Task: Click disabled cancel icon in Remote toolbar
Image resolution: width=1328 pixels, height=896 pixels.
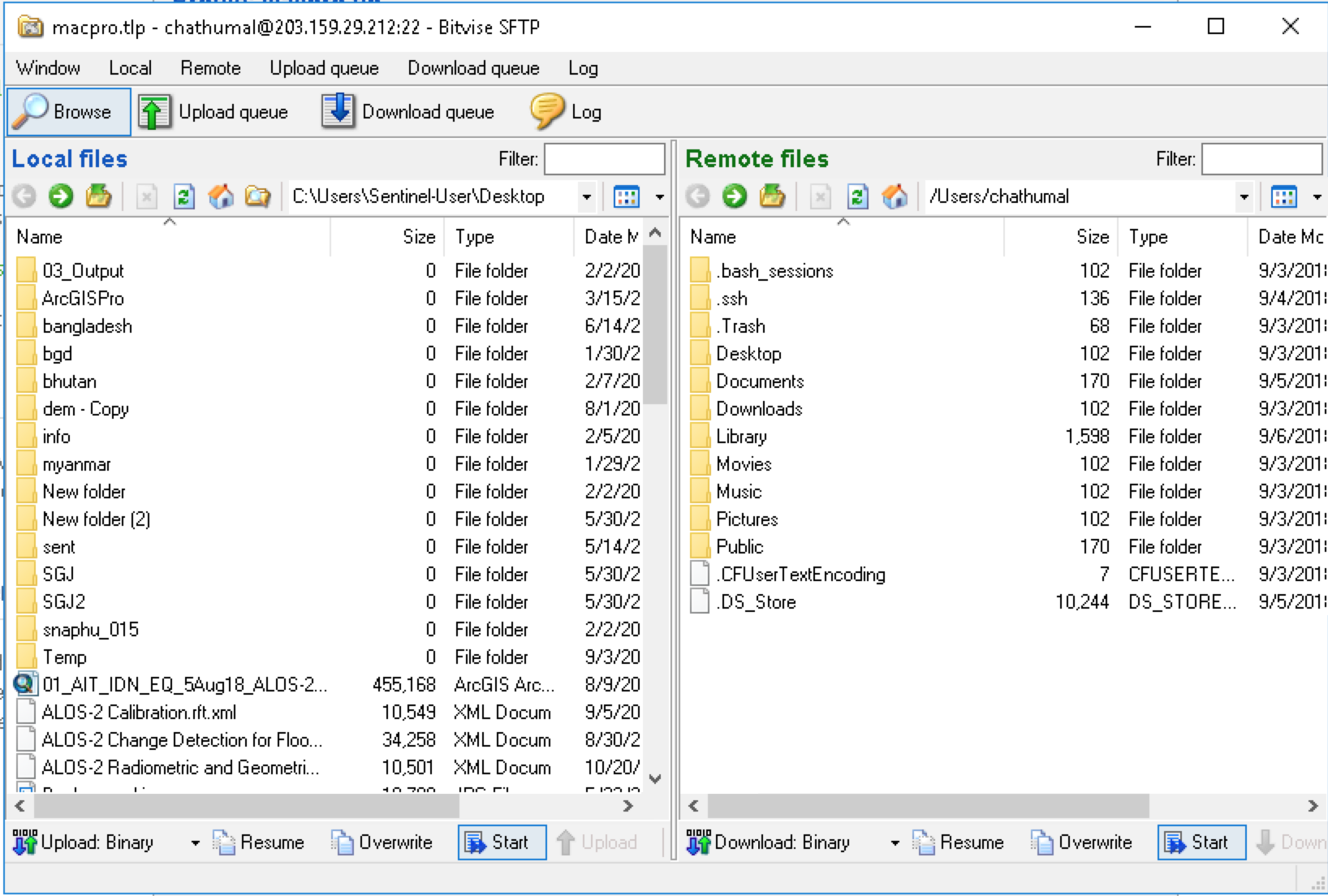Action: point(821,196)
